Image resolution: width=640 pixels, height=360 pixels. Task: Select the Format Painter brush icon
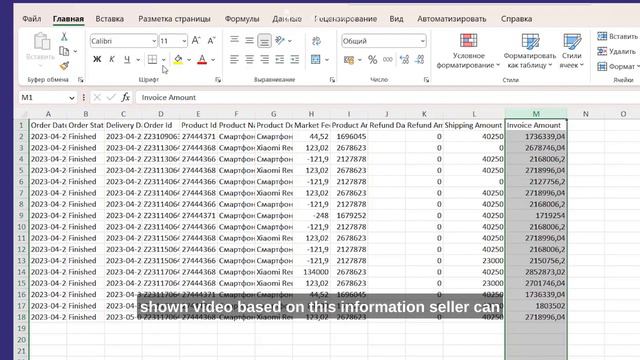coord(64,65)
